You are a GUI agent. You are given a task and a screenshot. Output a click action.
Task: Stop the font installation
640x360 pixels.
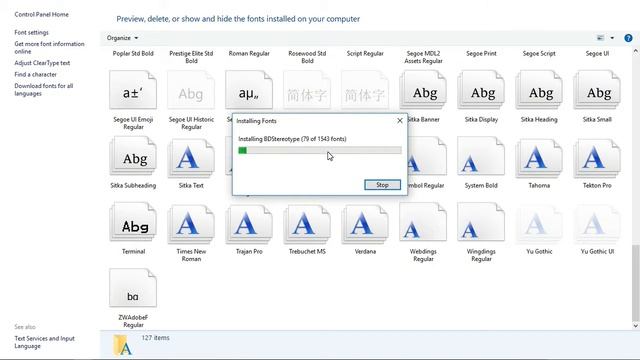click(382, 185)
